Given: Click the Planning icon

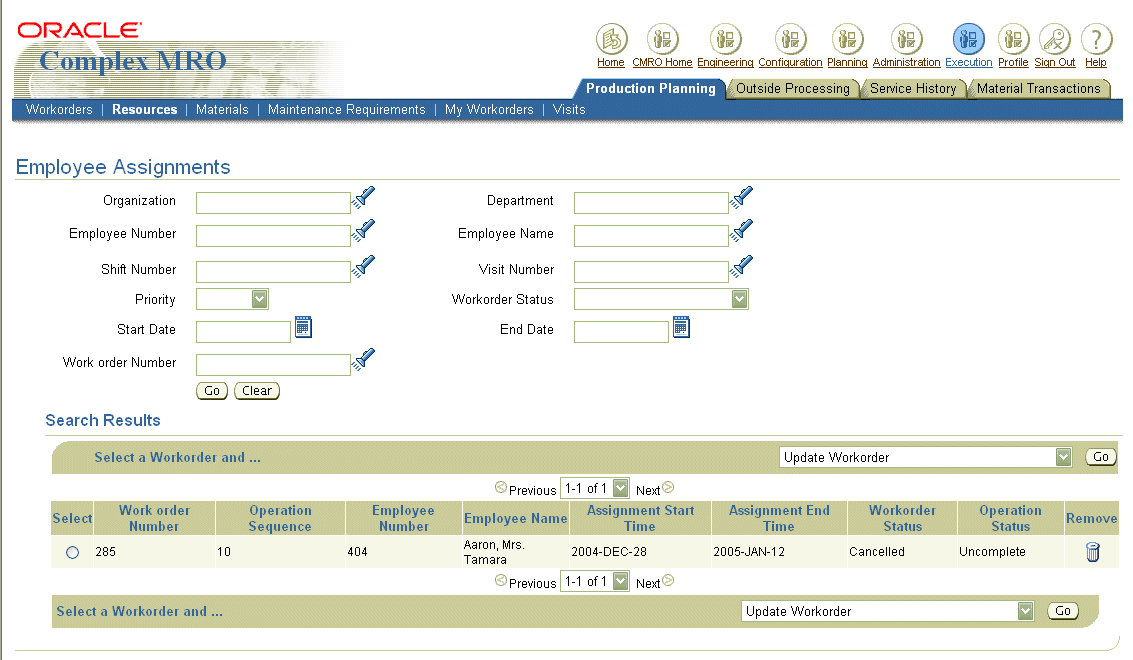Looking at the screenshot, I should coord(847,39).
